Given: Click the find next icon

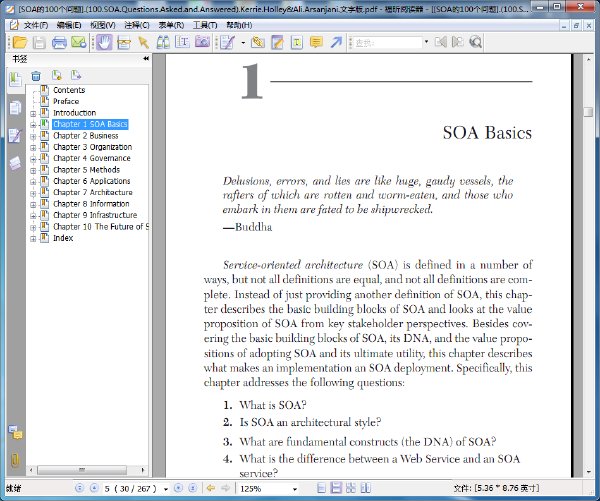Looking at the screenshot, I should tap(457, 42).
